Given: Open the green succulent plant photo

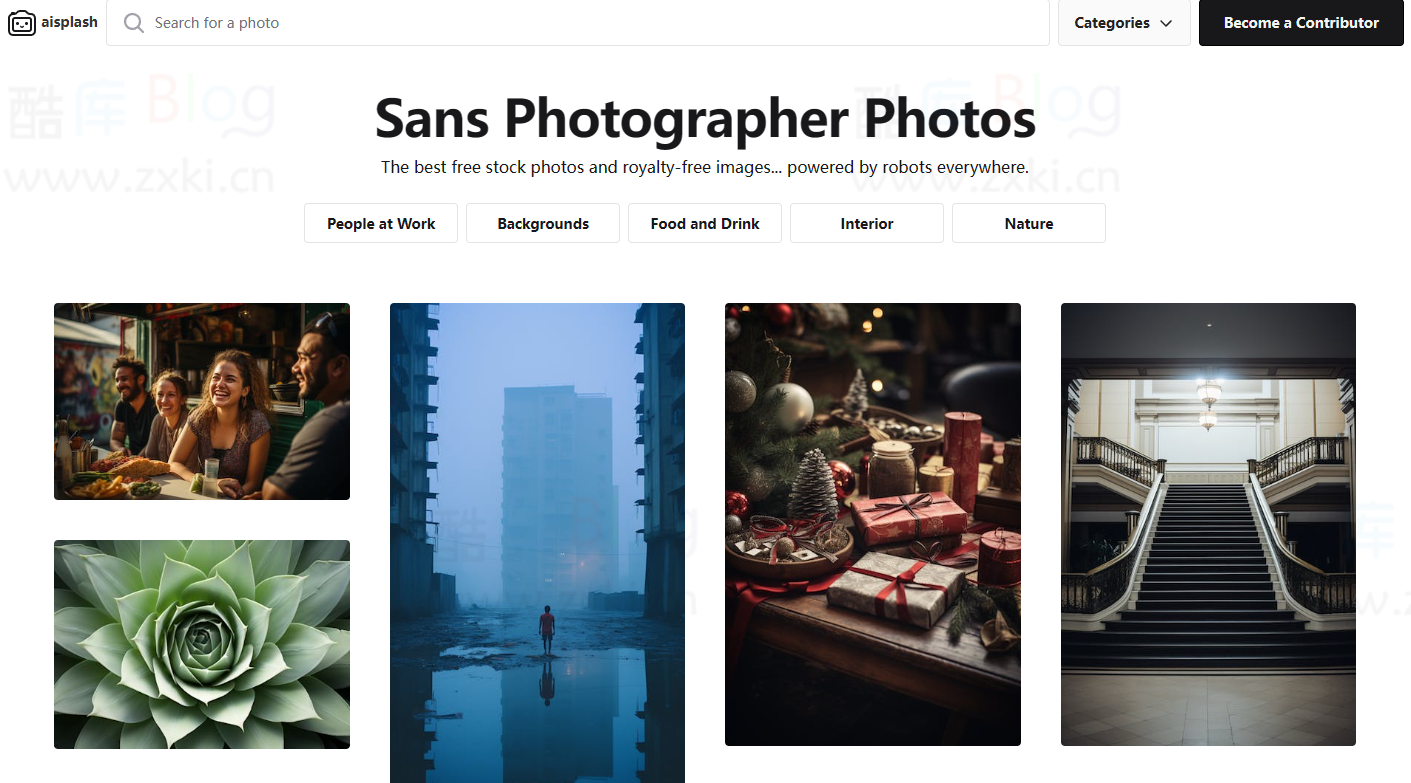Looking at the screenshot, I should pos(202,644).
